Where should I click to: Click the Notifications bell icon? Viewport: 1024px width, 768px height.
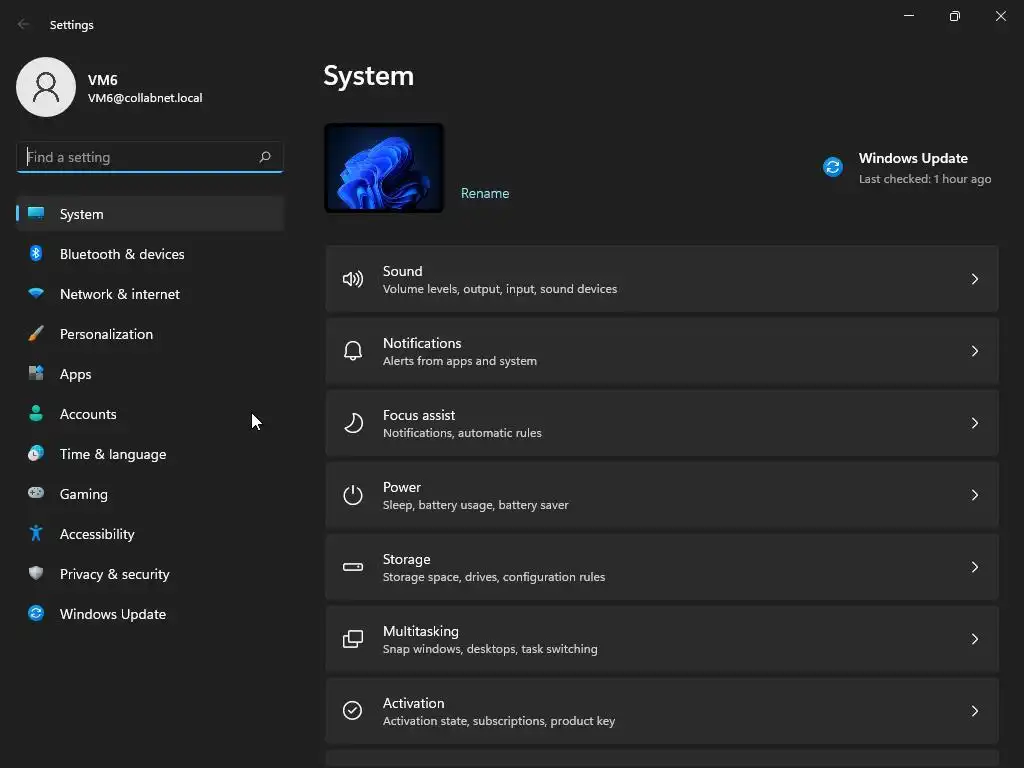click(x=353, y=351)
